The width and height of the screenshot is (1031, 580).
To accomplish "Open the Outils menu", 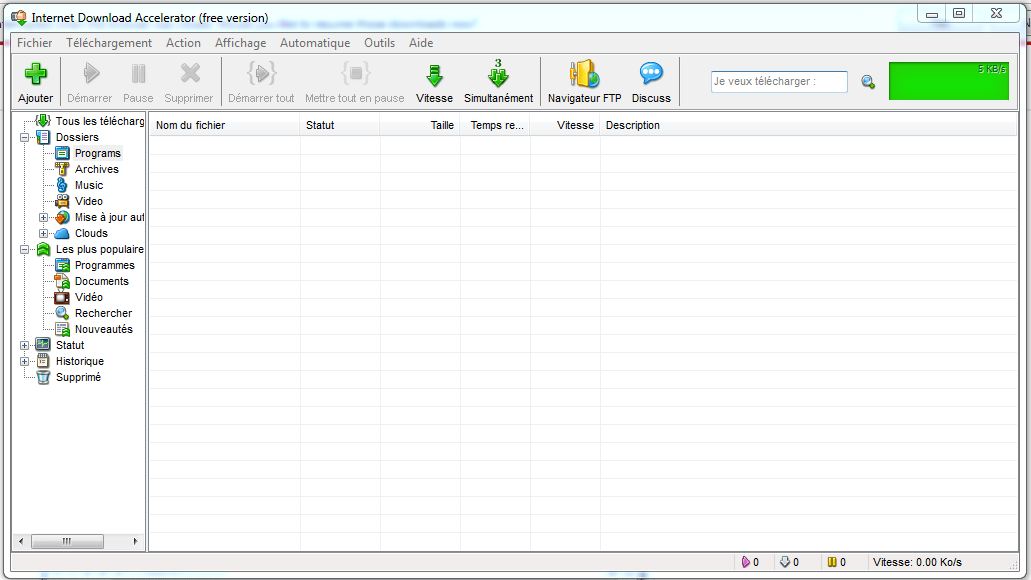I will pyautogui.click(x=379, y=43).
